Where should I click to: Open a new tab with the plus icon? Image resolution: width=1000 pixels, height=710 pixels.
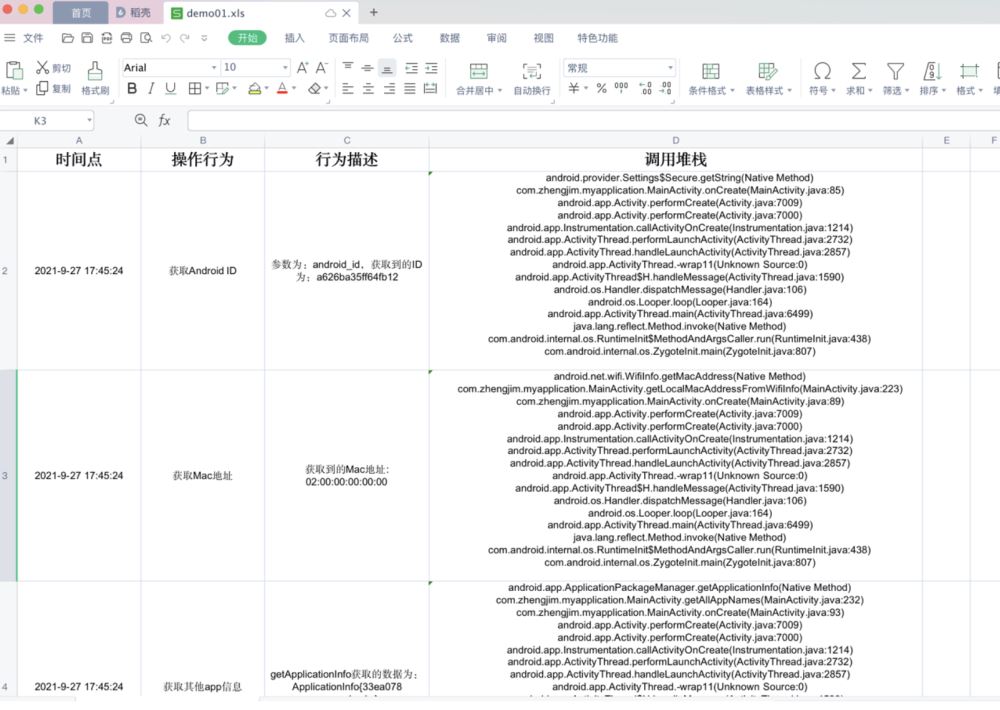coord(374,12)
